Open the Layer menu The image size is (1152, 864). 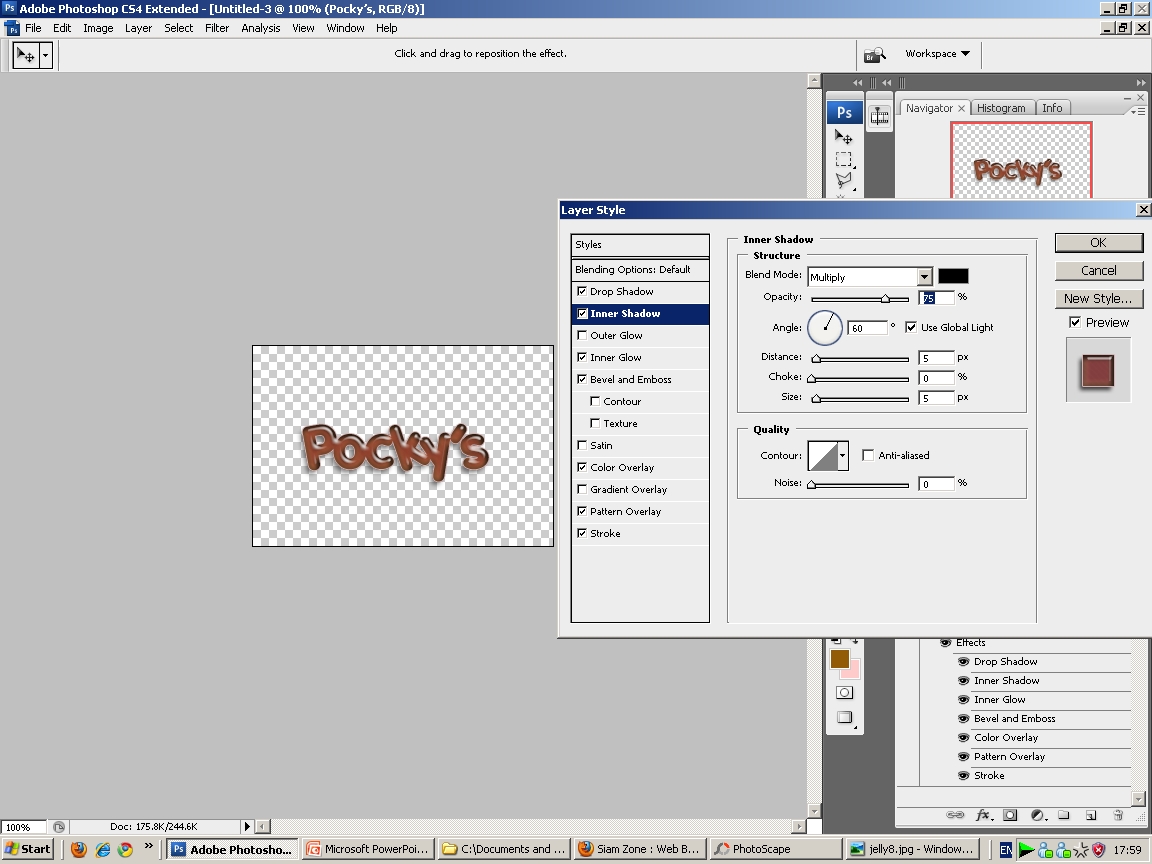pyautogui.click(x=138, y=28)
